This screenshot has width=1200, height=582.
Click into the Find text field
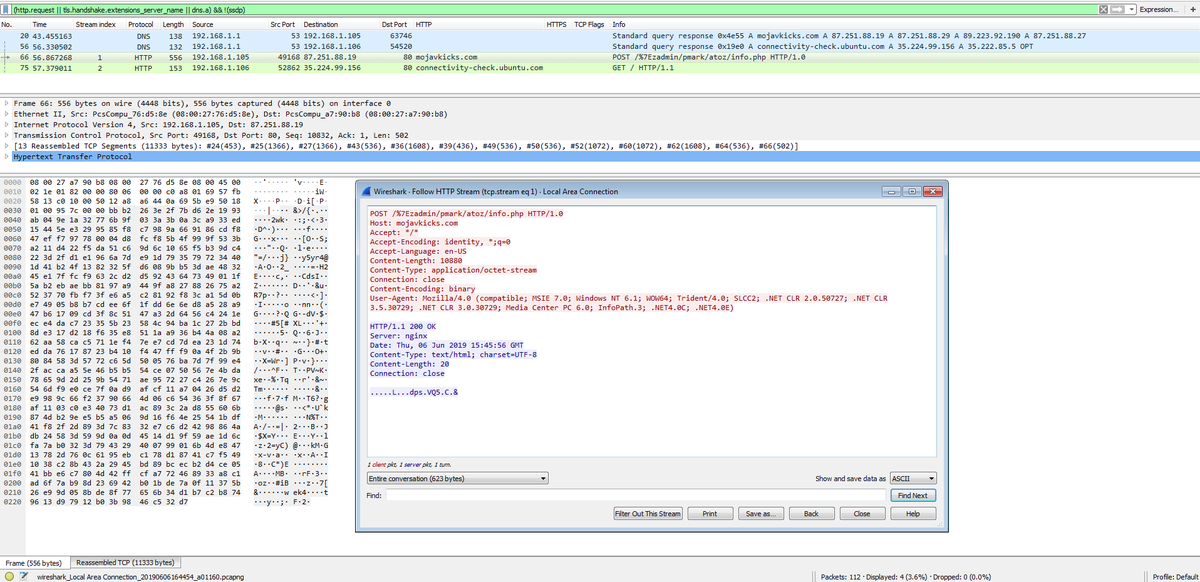pos(634,495)
